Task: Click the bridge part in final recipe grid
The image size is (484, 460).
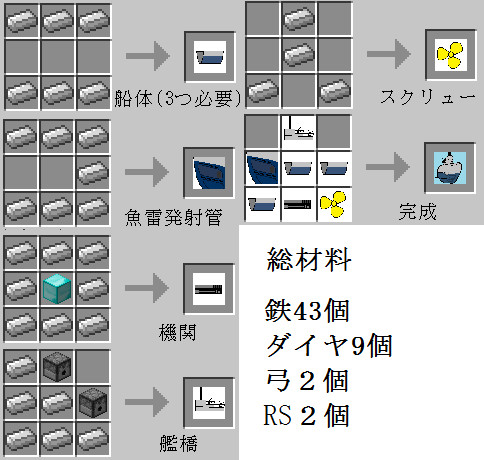Action: [298, 132]
